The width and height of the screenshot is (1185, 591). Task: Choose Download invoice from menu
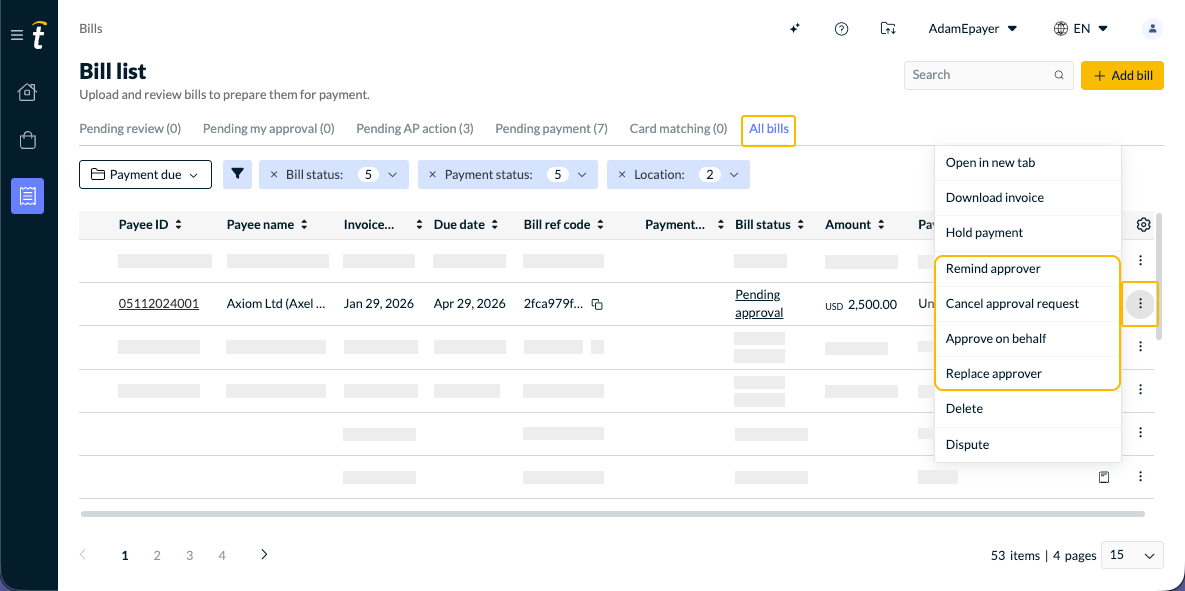point(1027,197)
